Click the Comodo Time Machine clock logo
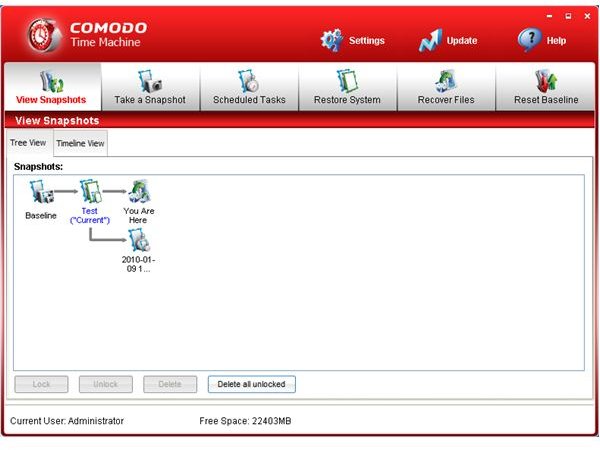This screenshot has height=450, width=600. tap(44, 35)
